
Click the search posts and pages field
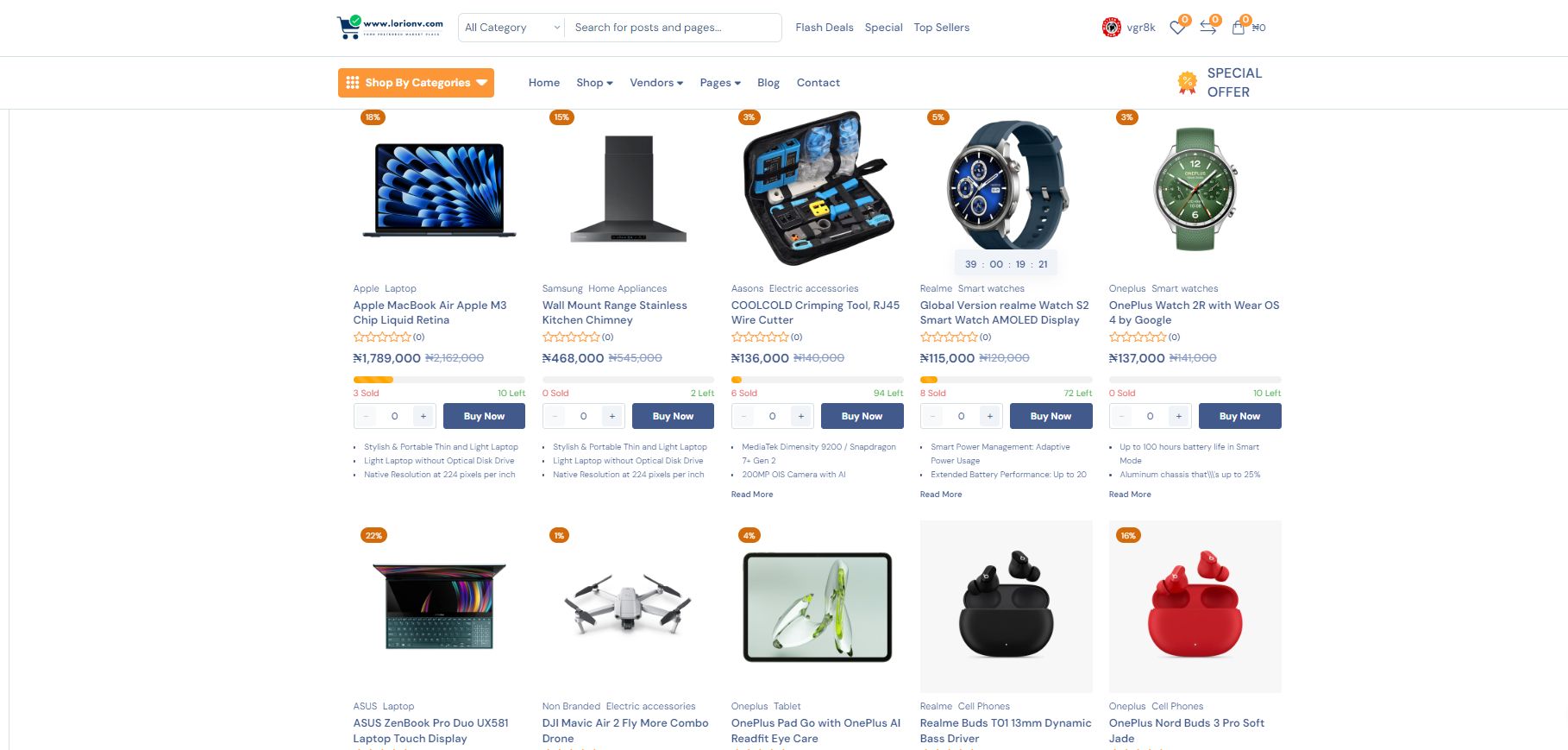[674, 28]
